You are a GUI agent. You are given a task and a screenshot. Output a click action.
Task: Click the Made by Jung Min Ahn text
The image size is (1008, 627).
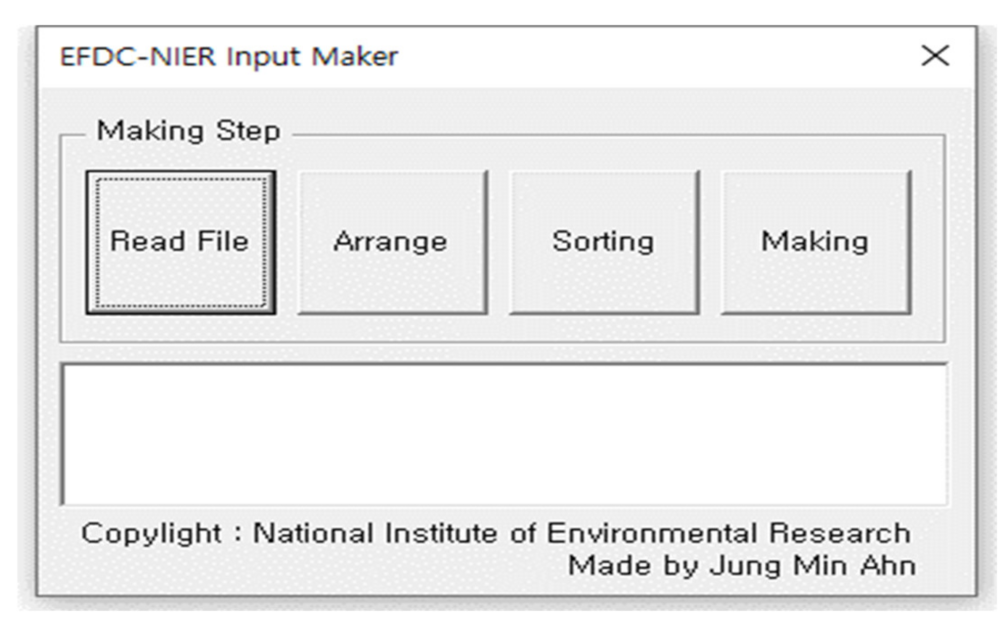click(741, 565)
